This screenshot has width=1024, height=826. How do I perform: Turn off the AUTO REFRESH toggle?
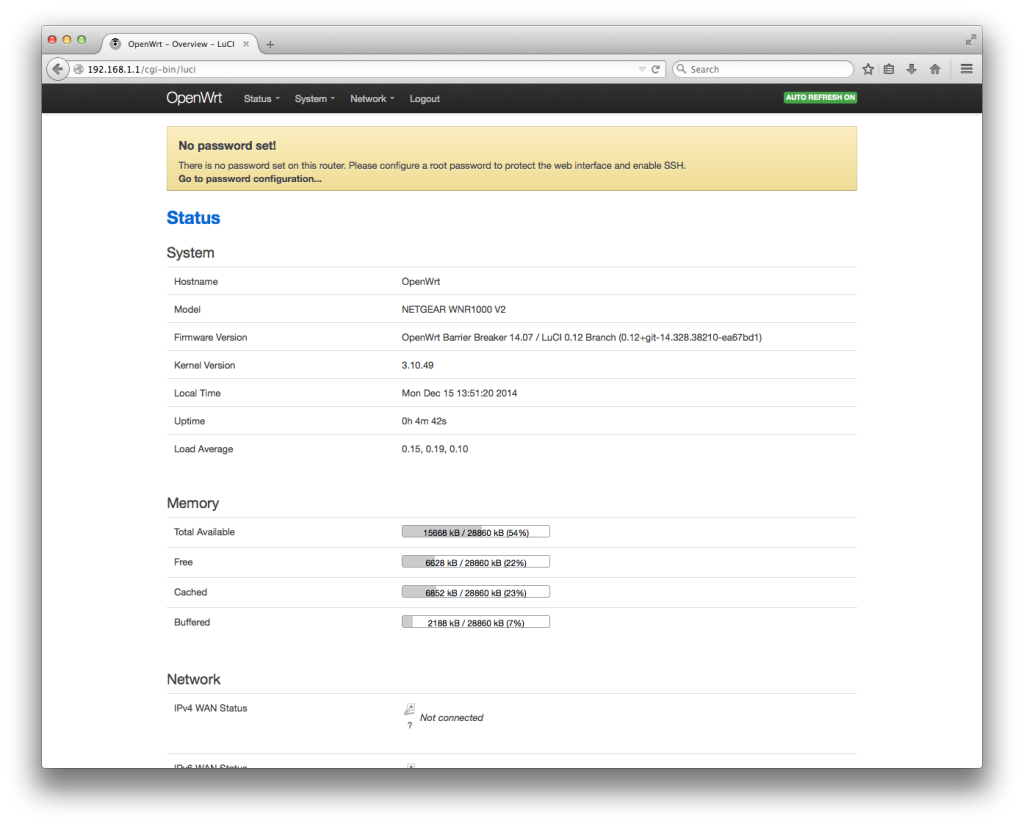coord(819,98)
